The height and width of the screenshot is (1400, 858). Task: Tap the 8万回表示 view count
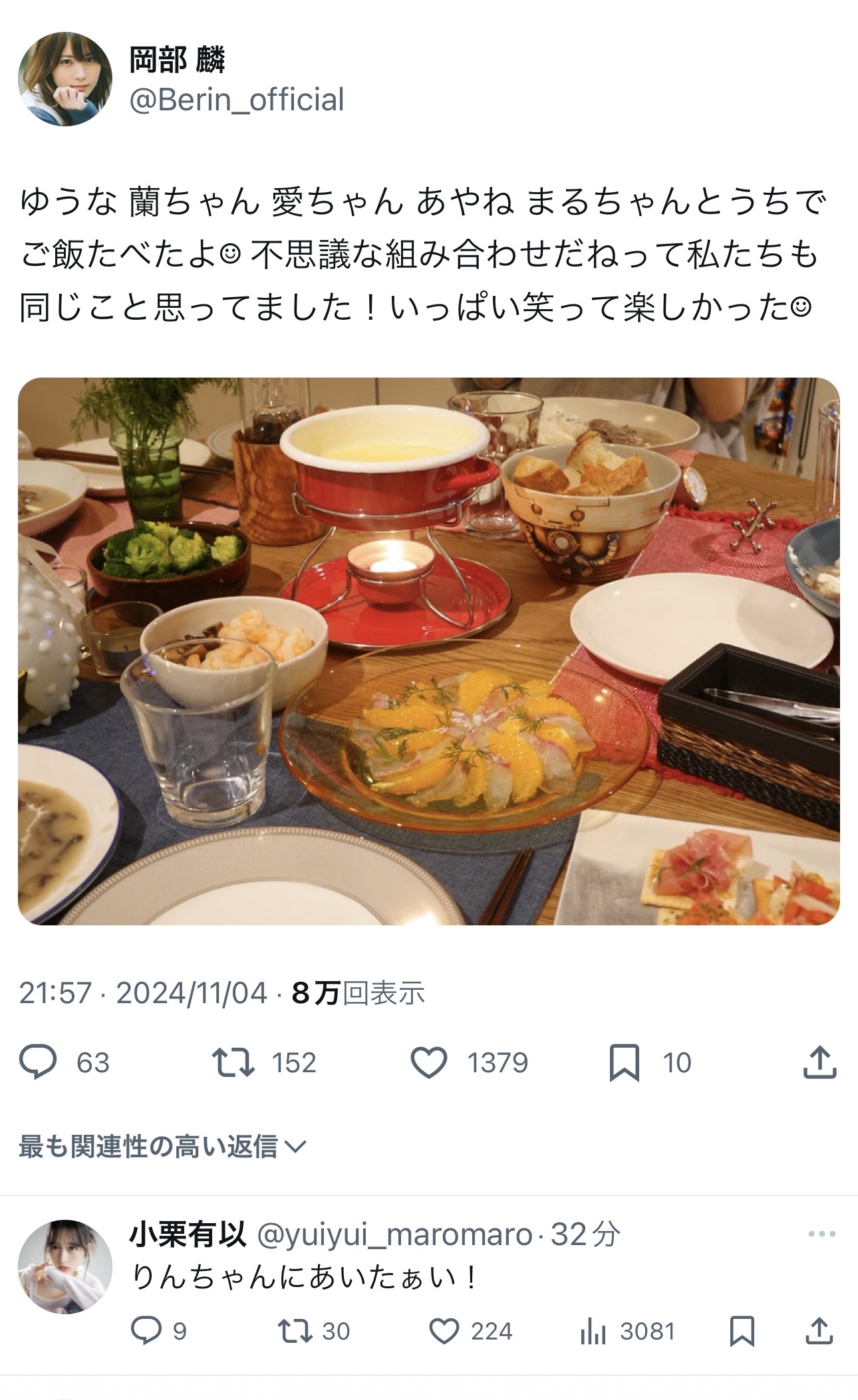click(x=358, y=993)
